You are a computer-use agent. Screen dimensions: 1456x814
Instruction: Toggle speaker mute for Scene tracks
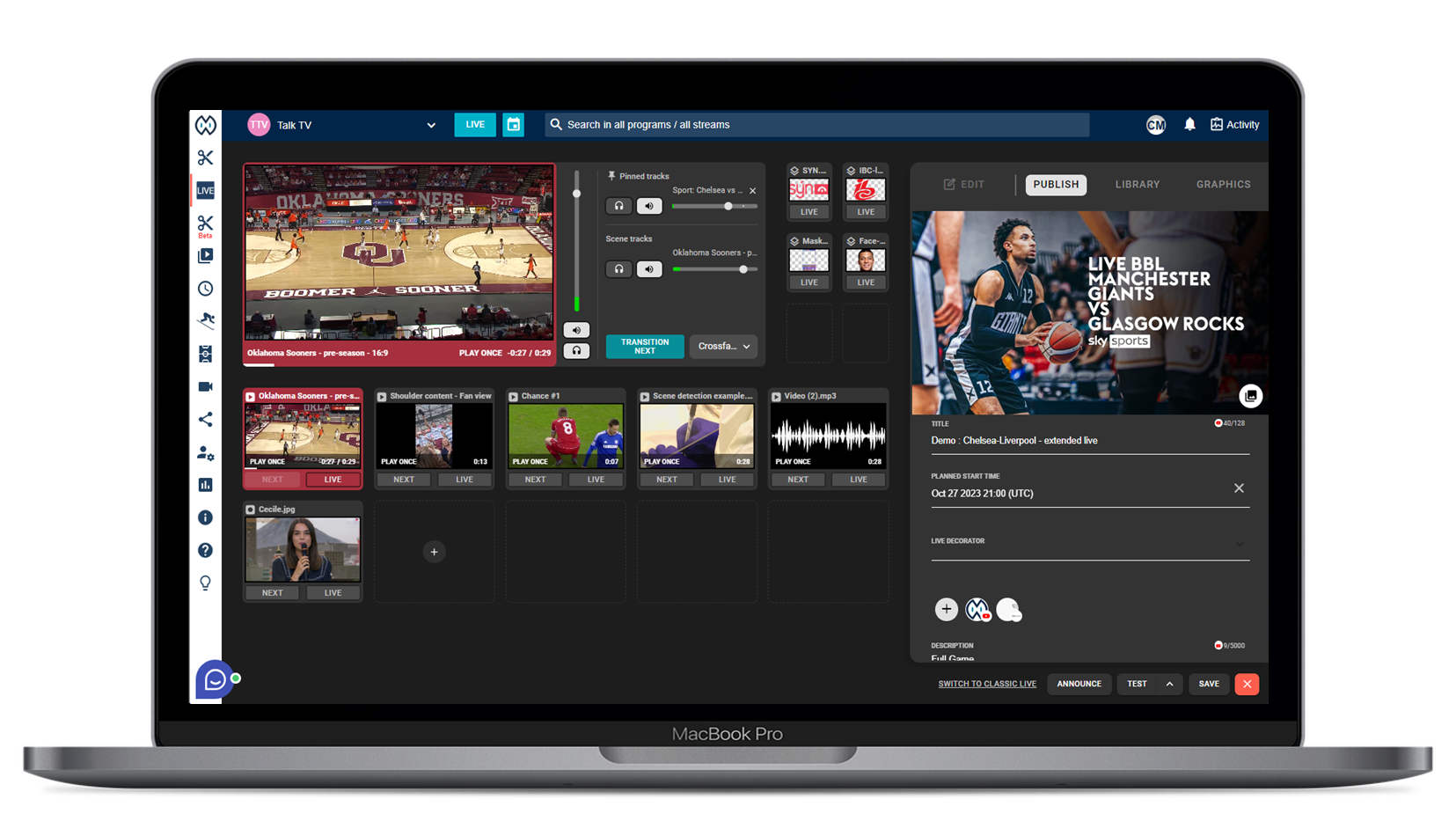click(x=649, y=269)
